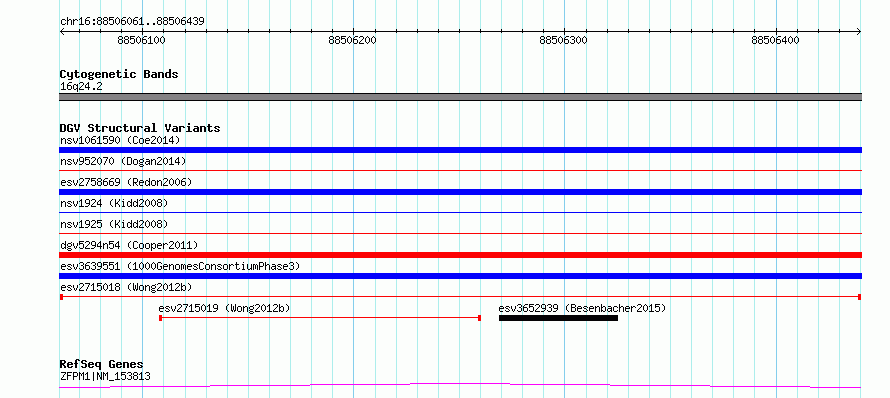This screenshot has height=398, width=890.
Task: Click the chr16:88506061..88506439 region label
Action: (x=132, y=22)
